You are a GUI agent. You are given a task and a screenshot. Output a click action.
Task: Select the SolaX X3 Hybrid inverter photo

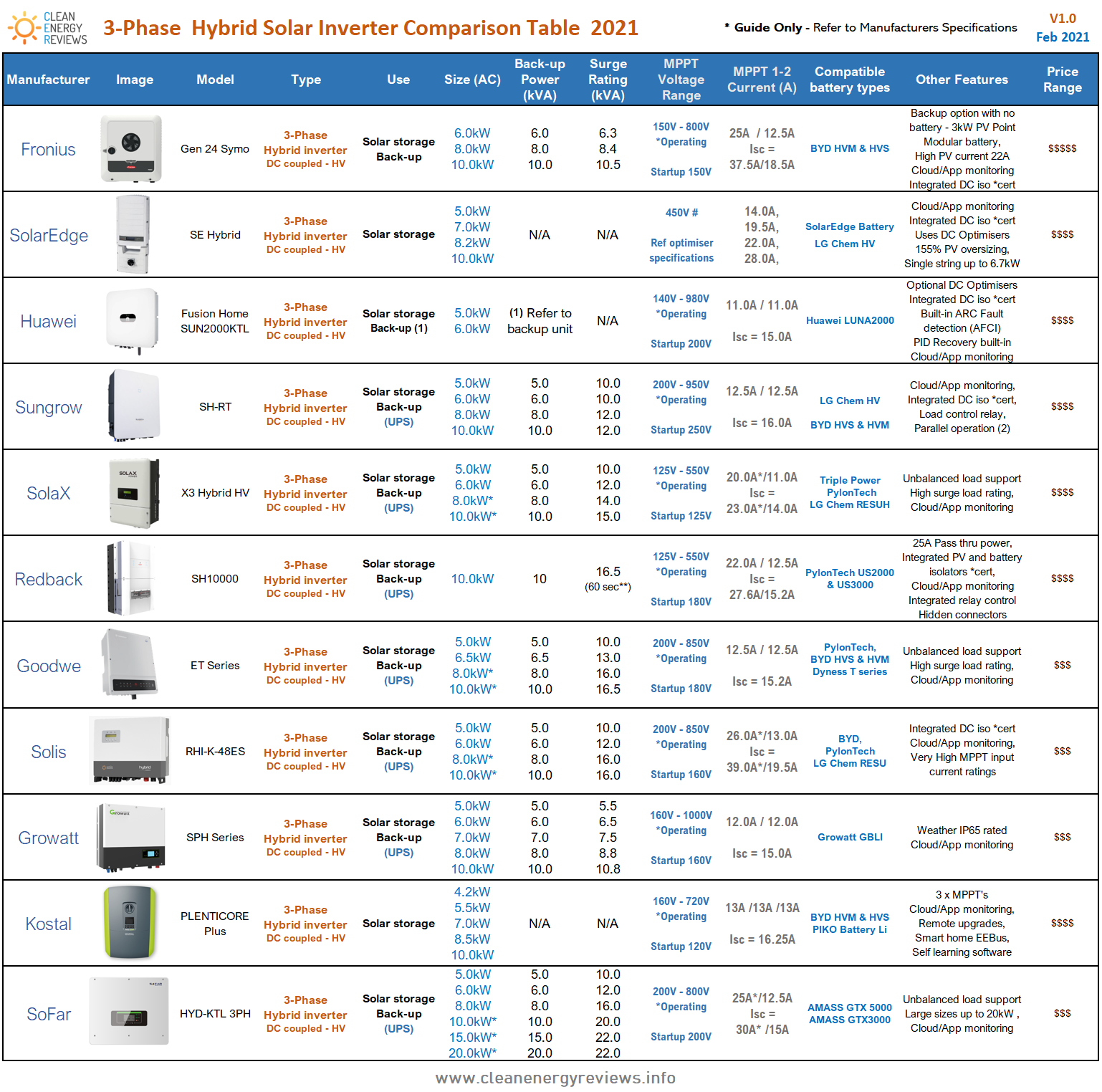pyautogui.click(x=133, y=493)
